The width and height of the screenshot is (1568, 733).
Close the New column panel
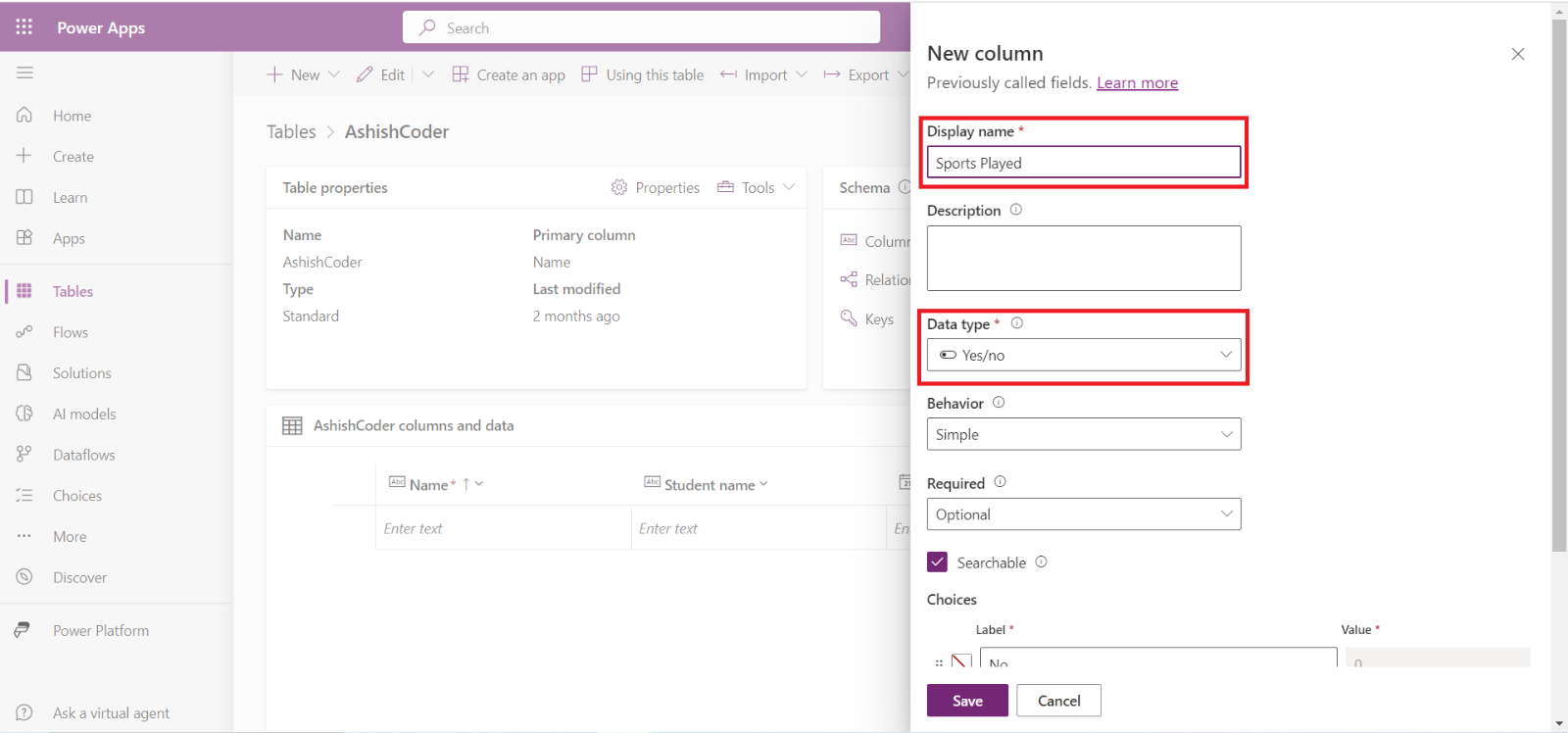point(1517,54)
